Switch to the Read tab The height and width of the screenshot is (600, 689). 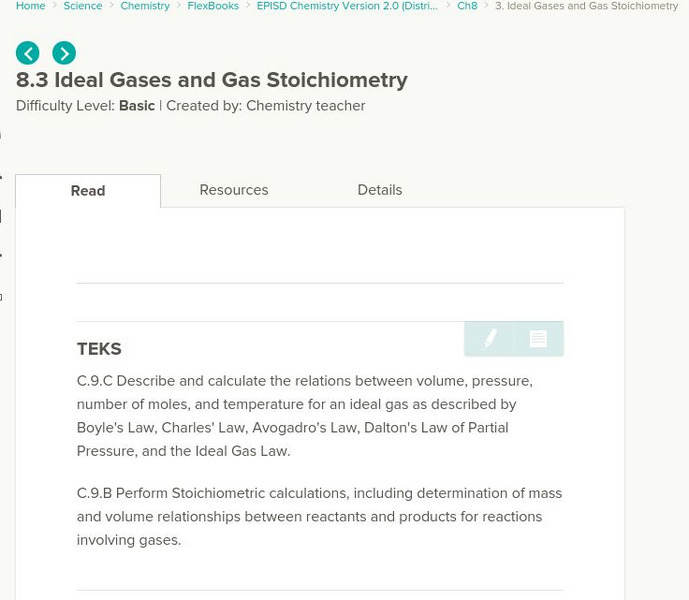88,191
